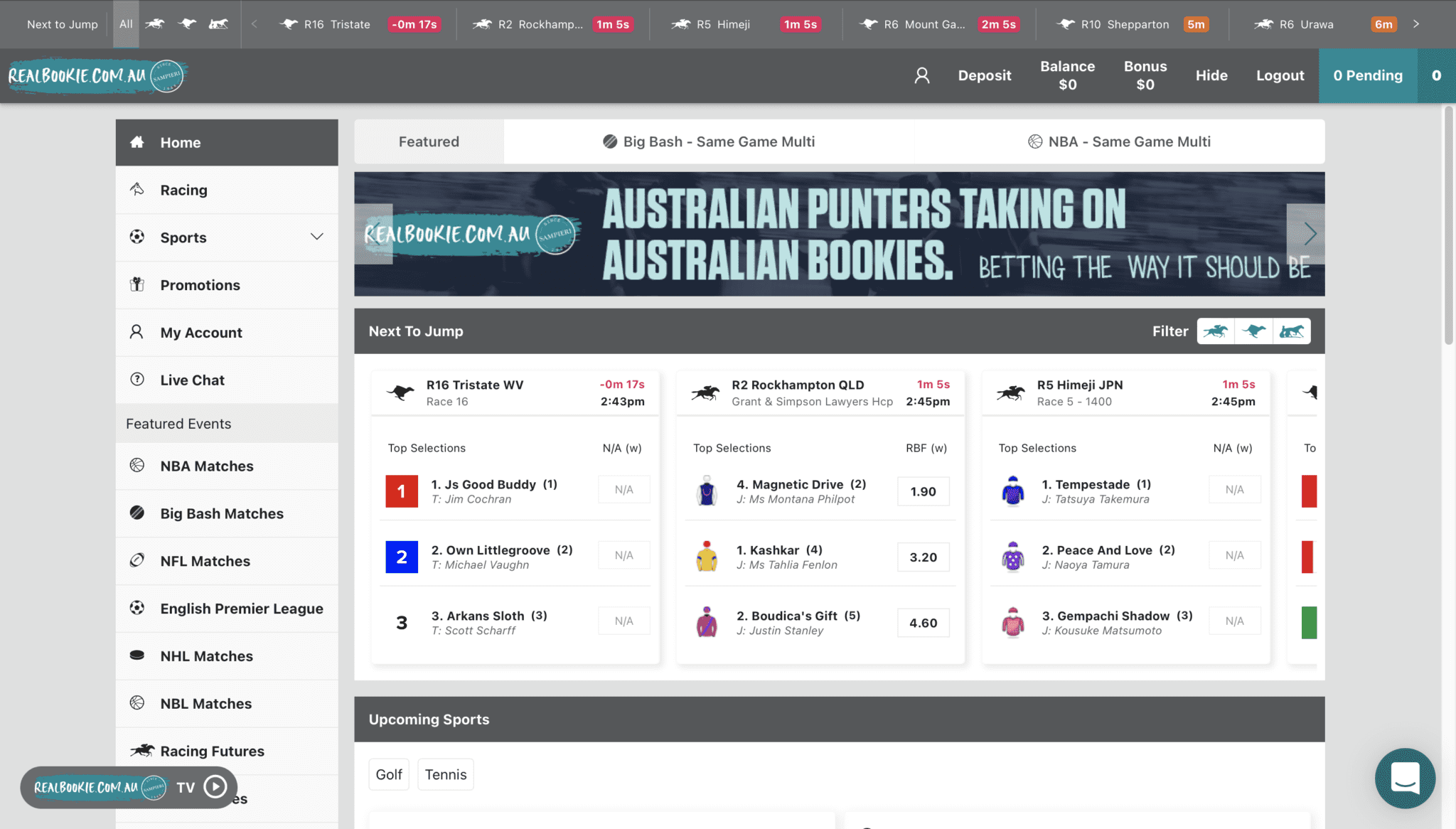Viewport: 1456px width, 829px height.
Task: Select Kashkar odds 3.20
Action: (923, 557)
